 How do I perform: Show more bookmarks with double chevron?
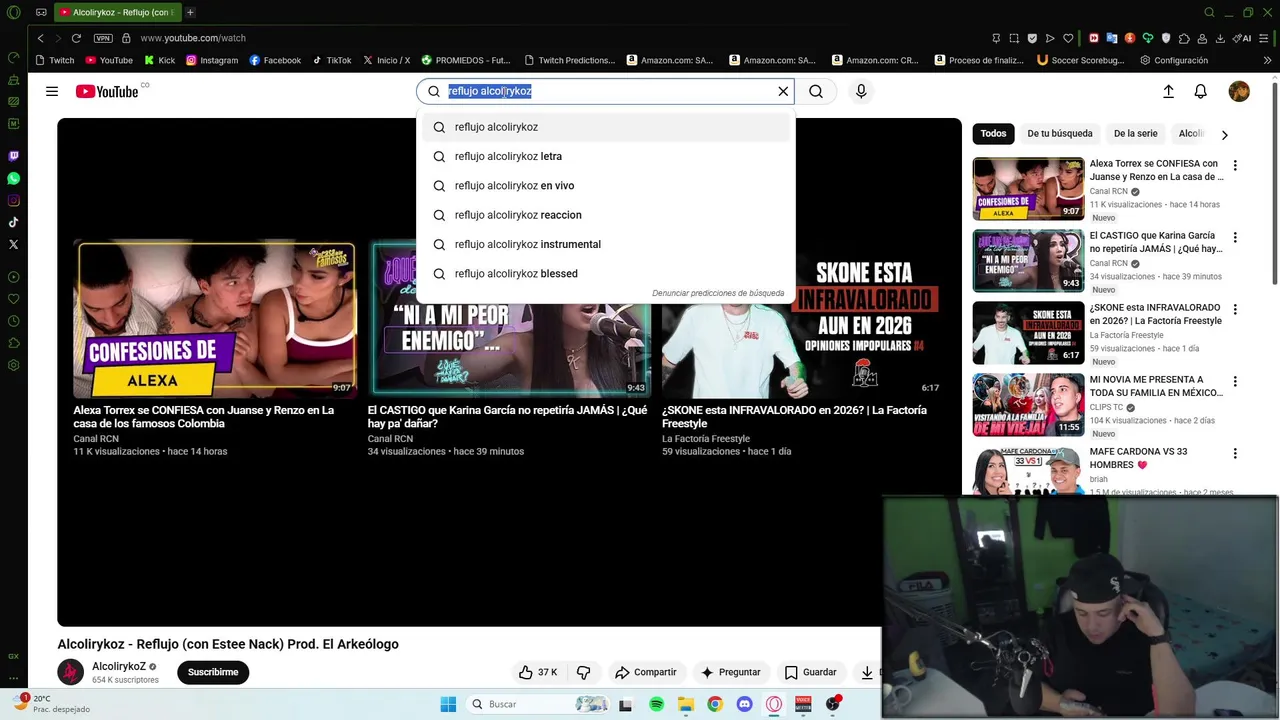click(1268, 60)
